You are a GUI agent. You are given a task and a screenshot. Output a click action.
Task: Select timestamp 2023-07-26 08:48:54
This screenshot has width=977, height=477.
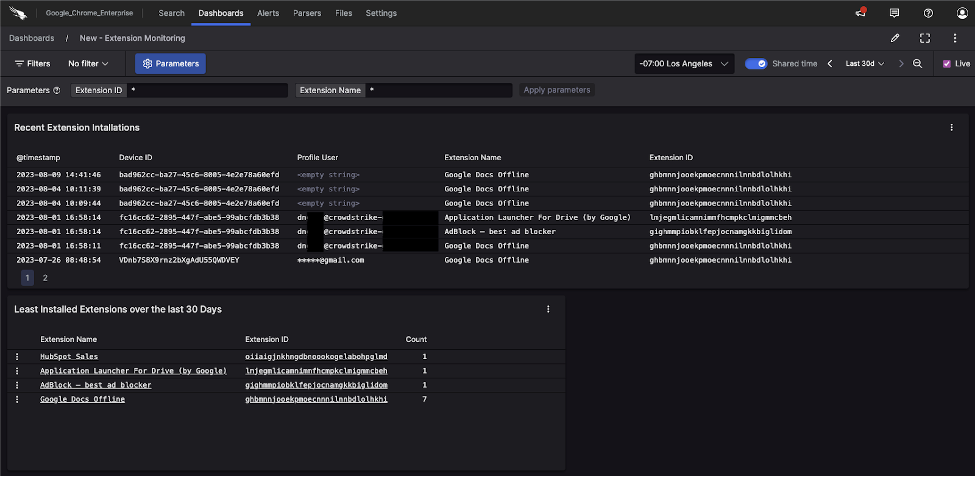click(59, 260)
